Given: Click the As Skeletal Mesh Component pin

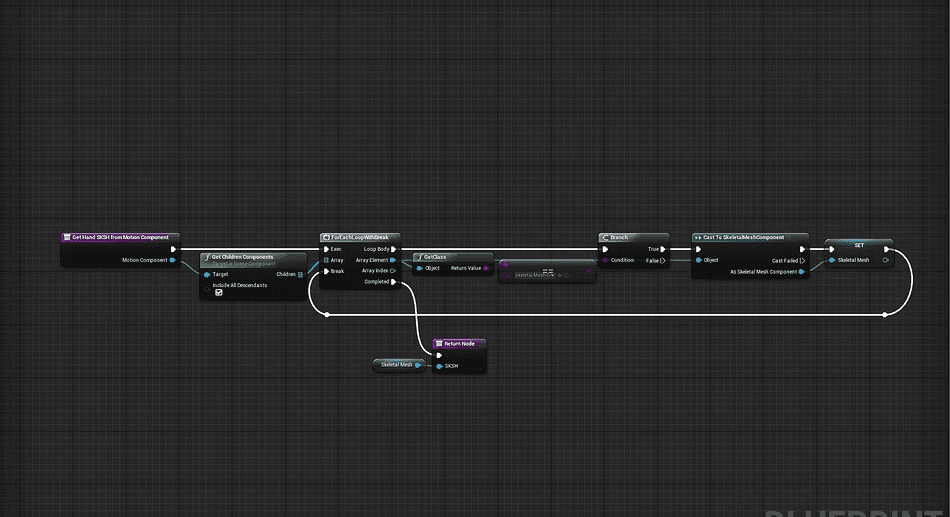Looking at the screenshot, I should coord(802,272).
